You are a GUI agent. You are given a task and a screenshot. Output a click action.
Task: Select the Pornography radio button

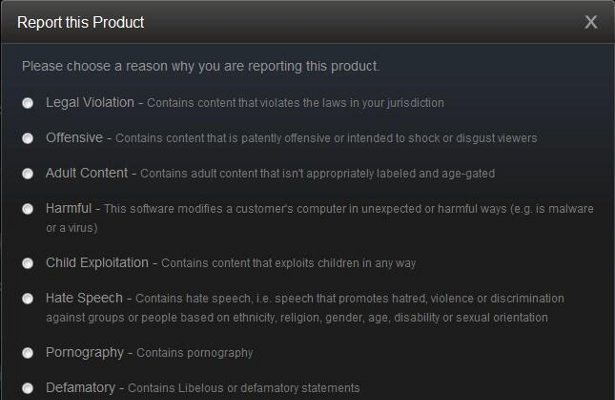(28, 353)
